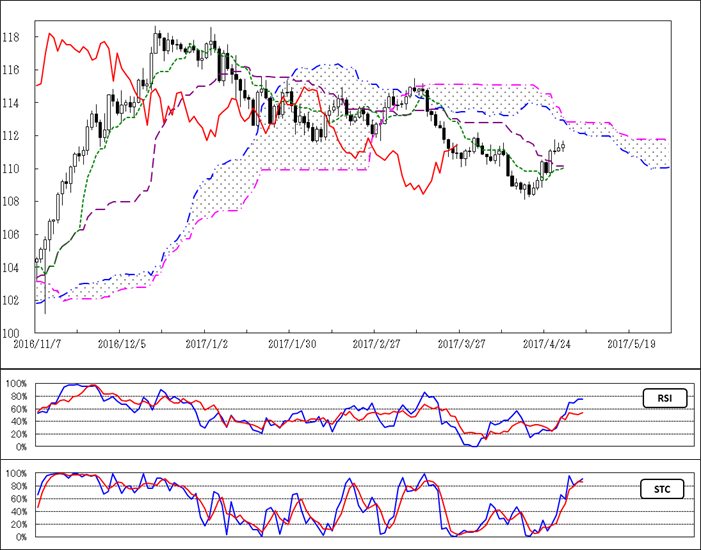Click the 40% label in the RSI panel
Screen dimensions: 701x550
tap(19, 422)
